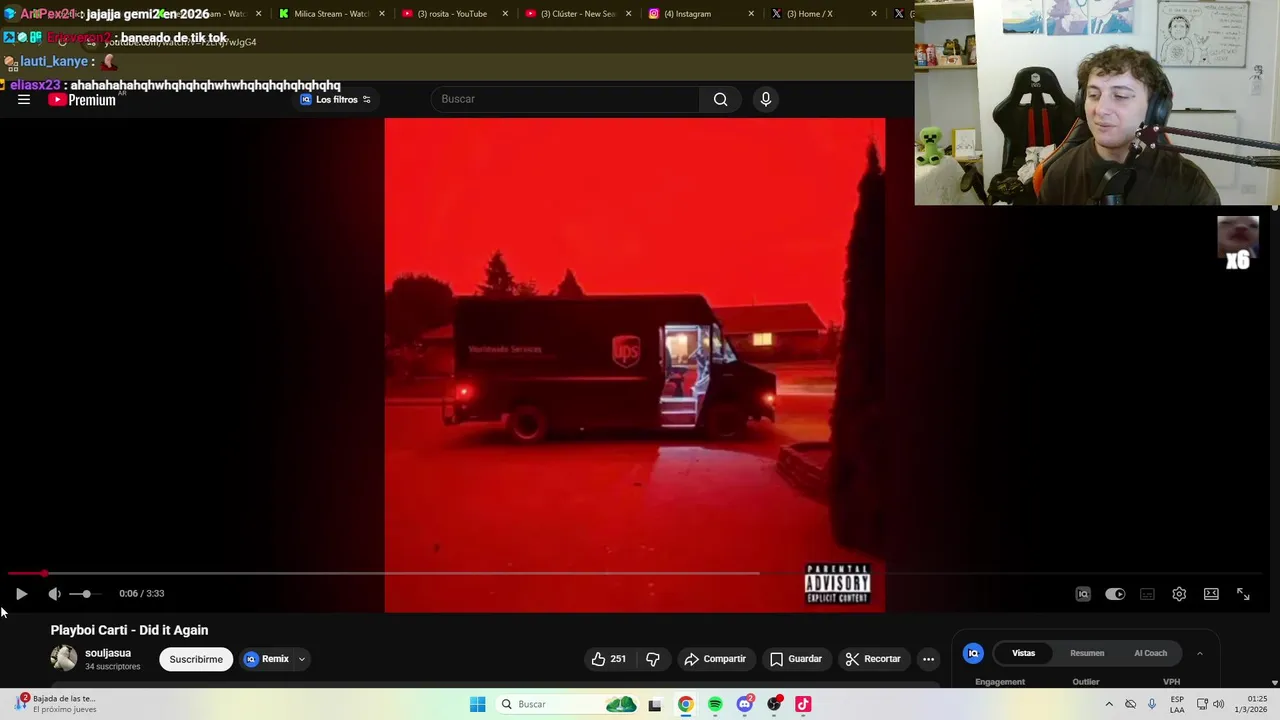Image resolution: width=1280 pixels, height=720 pixels.
Task: Click the Engagement label
Action: pos(1000,682)
